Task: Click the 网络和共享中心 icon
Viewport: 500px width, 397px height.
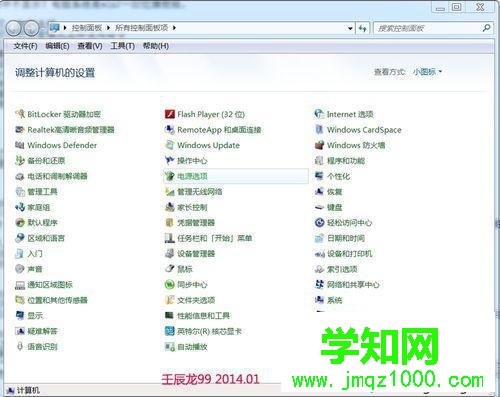Action: (319, 284)
